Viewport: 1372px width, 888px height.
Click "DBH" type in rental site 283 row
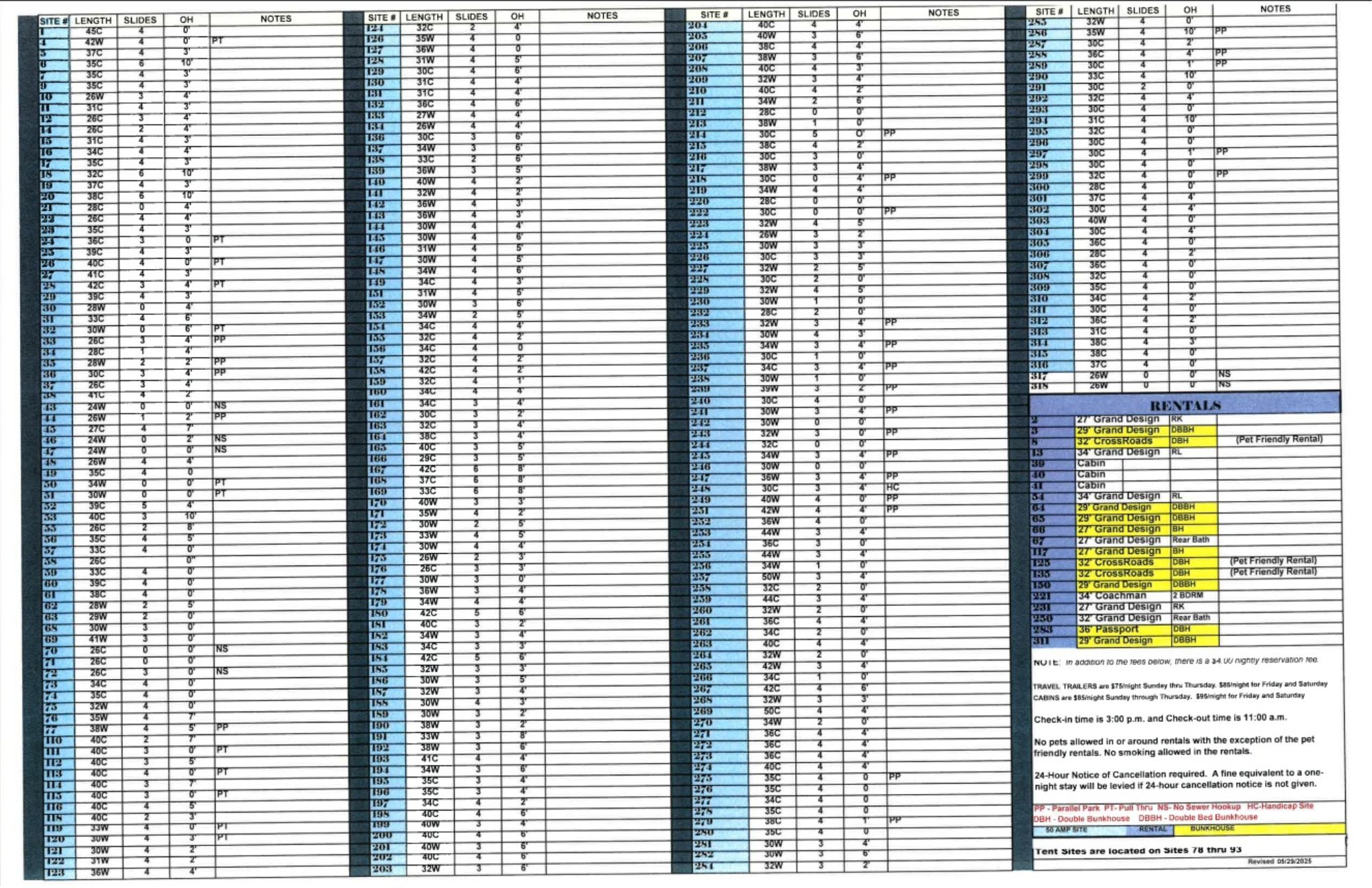pyautogui.click(x=1182, y=629)
